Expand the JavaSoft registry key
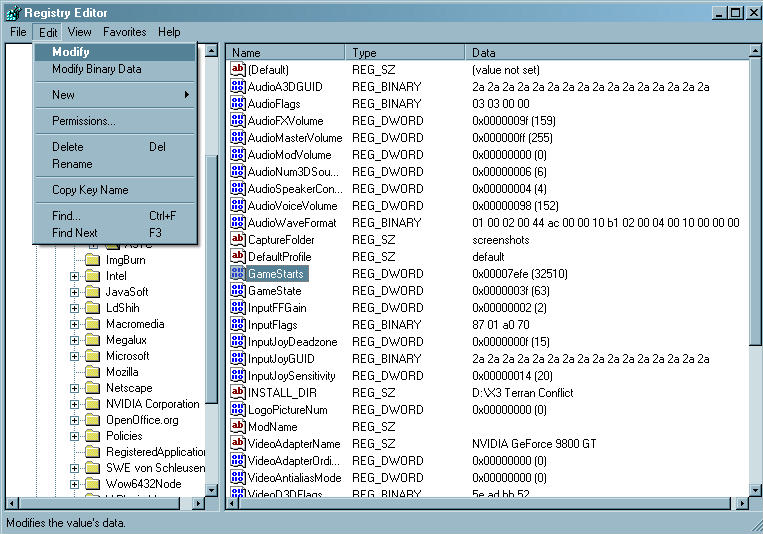This screenshot has height=534, width=763. [x=74, y=292]
